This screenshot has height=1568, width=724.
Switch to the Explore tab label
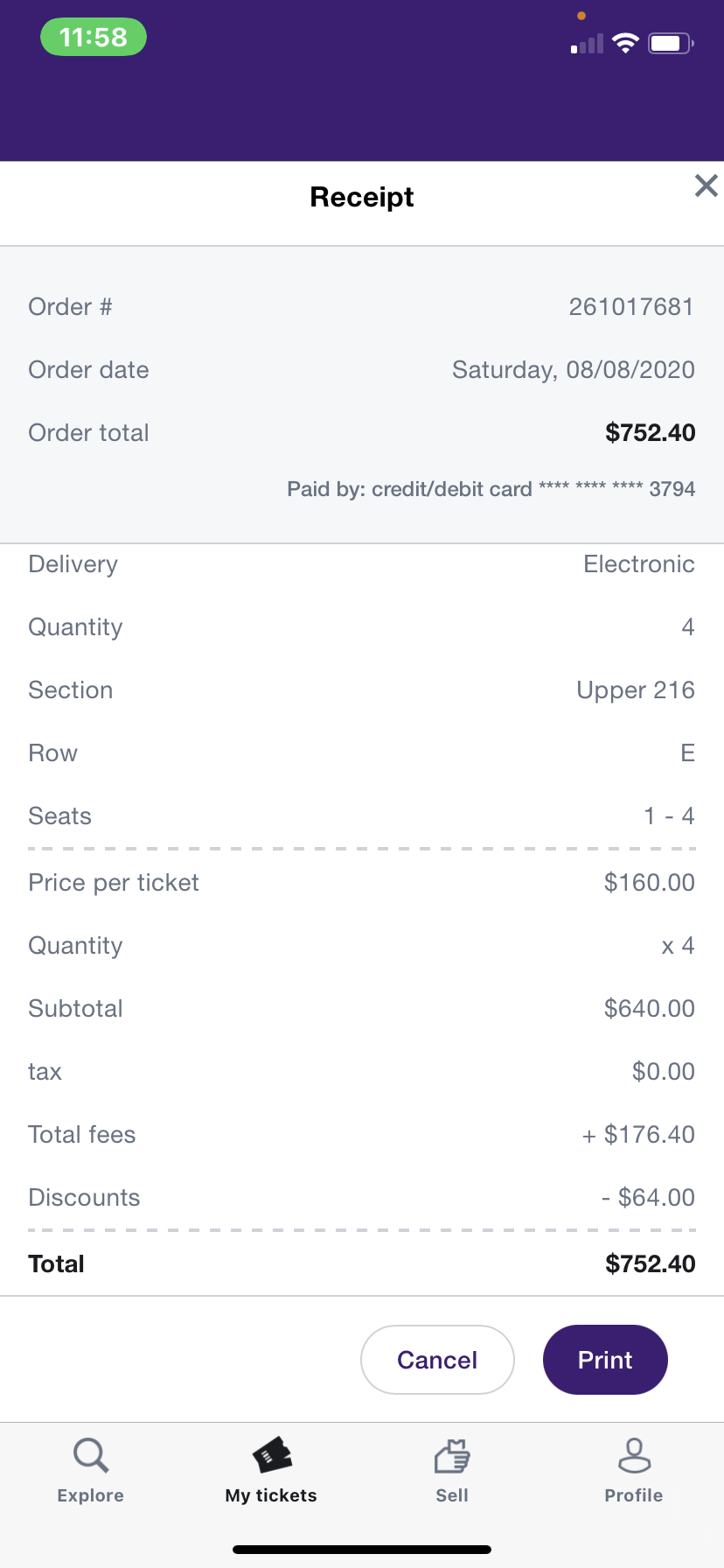[91, 1495]
